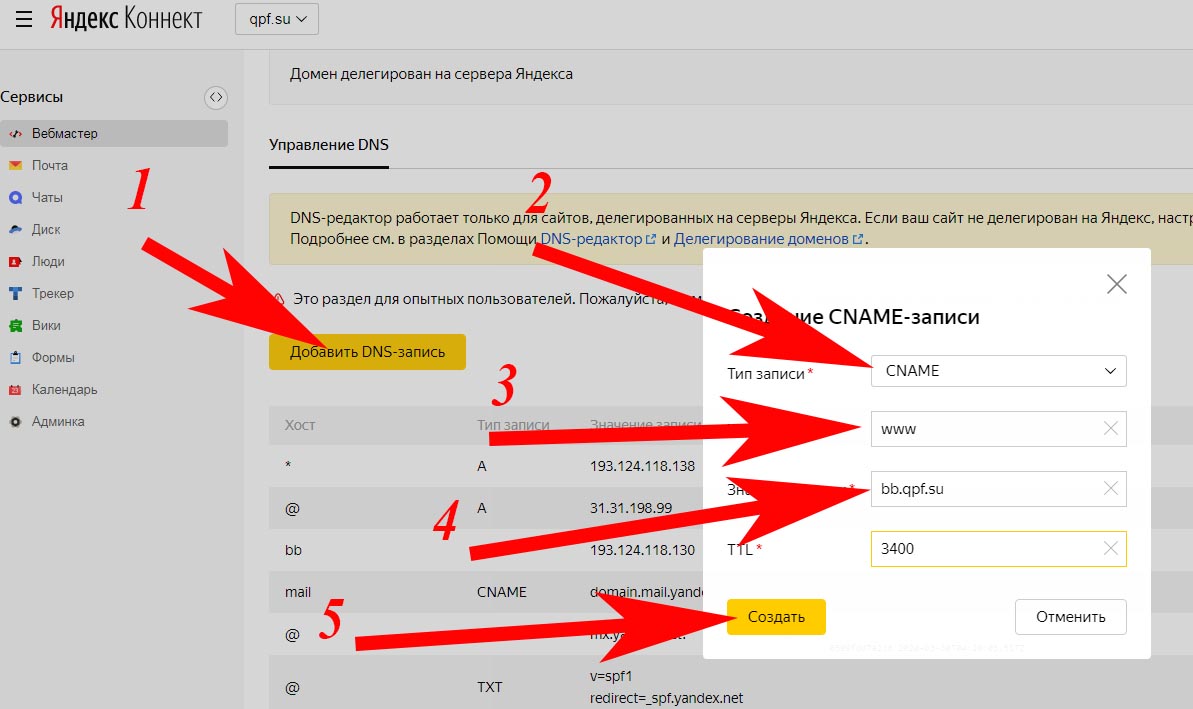This screenshot has width=1193, height=709.
Task: Select the redirect=_spf.yandex.net value text
Action: click(666, 698)
